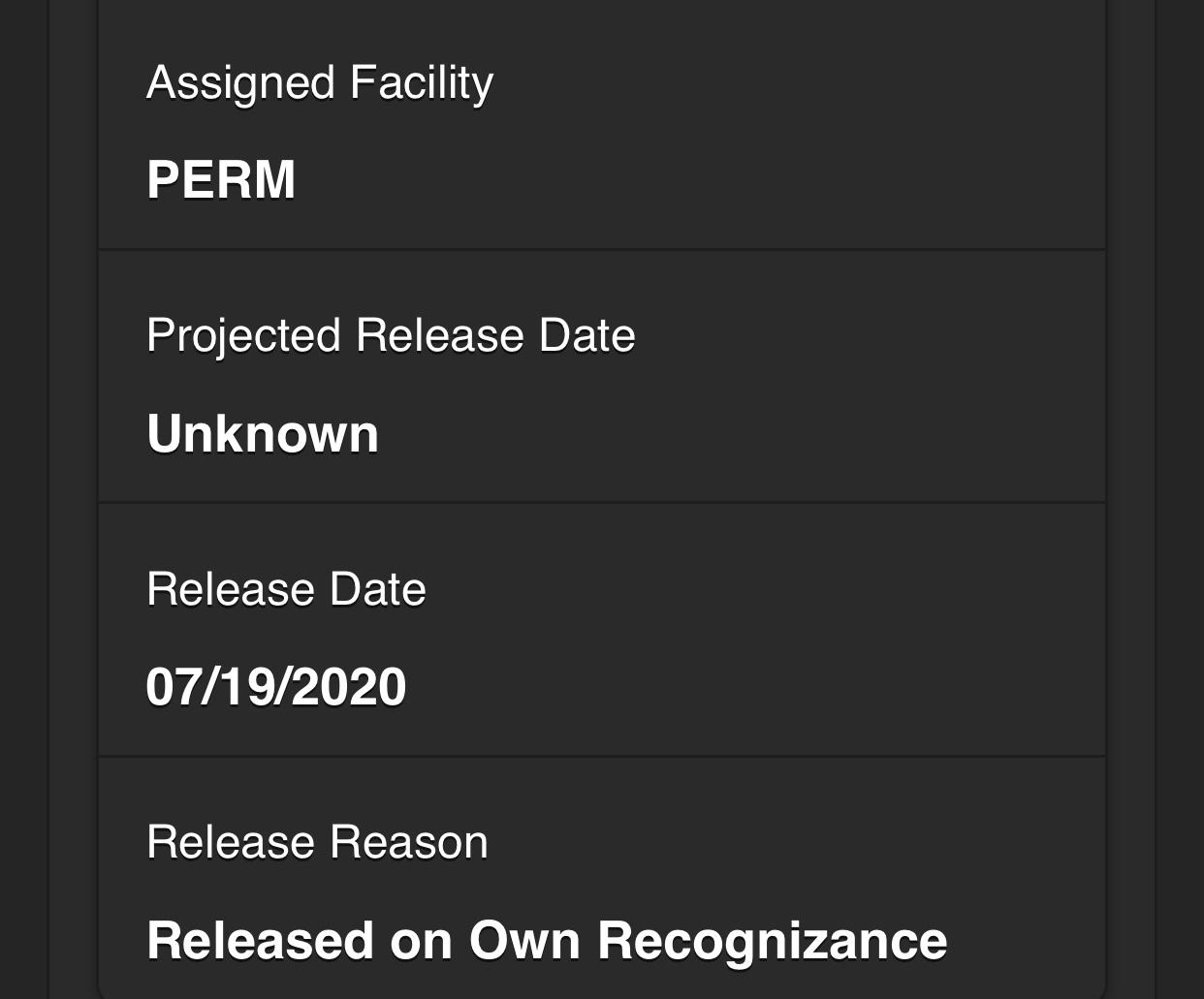Click the word "Projected" in the label
The image size is (1204, 999).
pyautogui.click(x=243, y=336)
